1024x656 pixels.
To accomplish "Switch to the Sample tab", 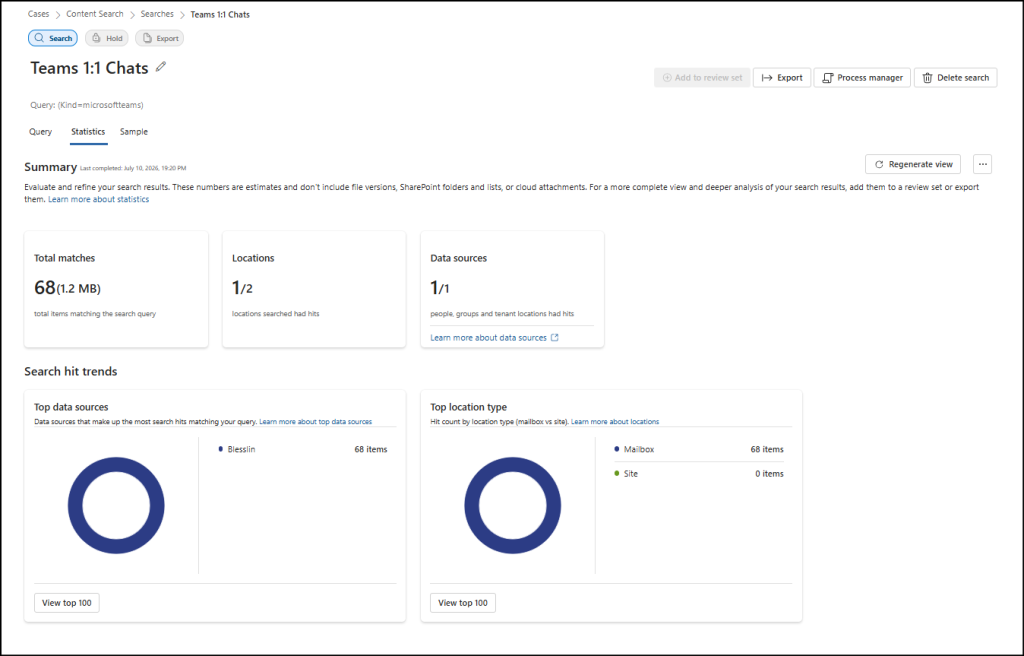I will 134,132.
